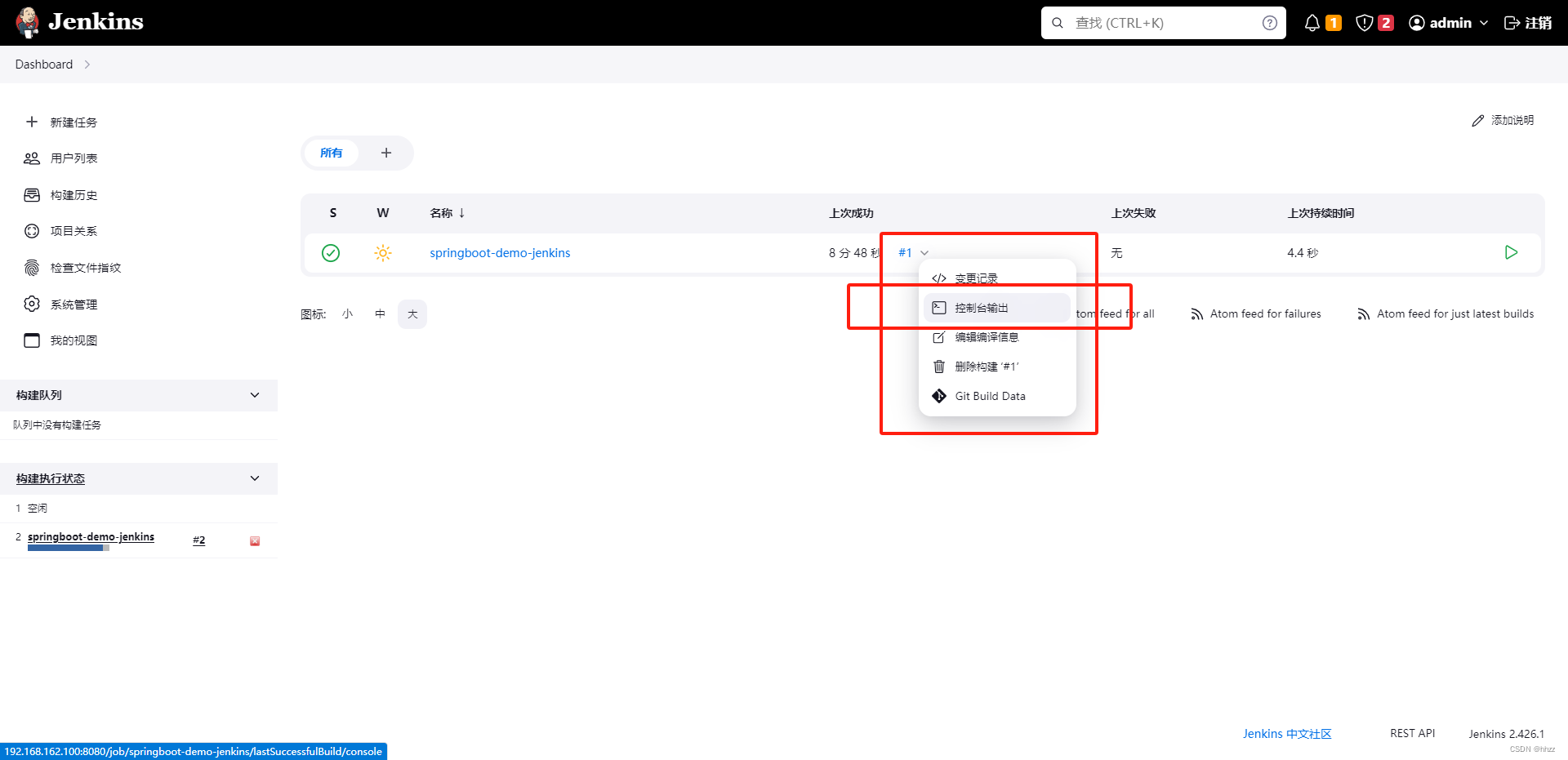Collapse the 构建执行状态 panel
This screenshot has height=760, width=1568.
(x=255, y=478)
